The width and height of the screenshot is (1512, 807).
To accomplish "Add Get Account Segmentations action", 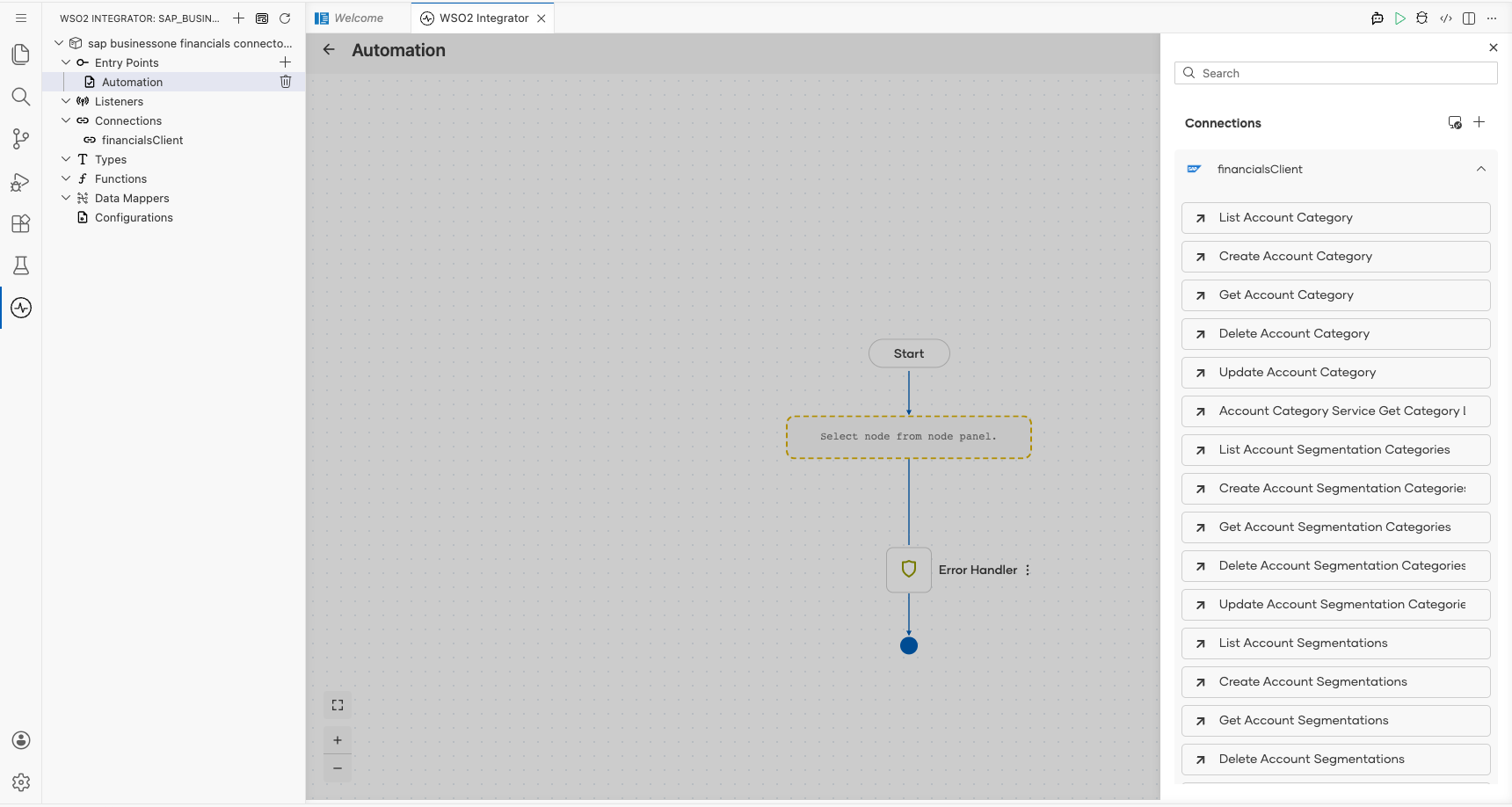I will (x=1335, y=721).
